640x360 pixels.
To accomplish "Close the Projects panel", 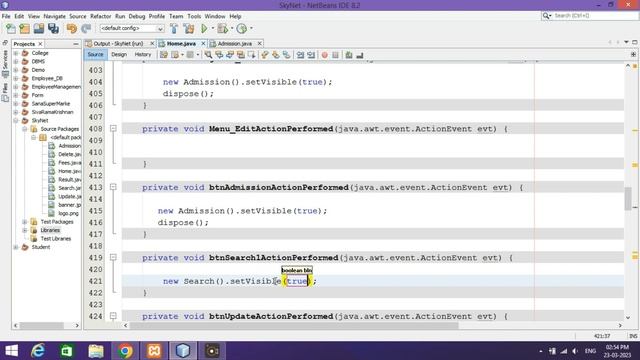I will click(40, 44).
